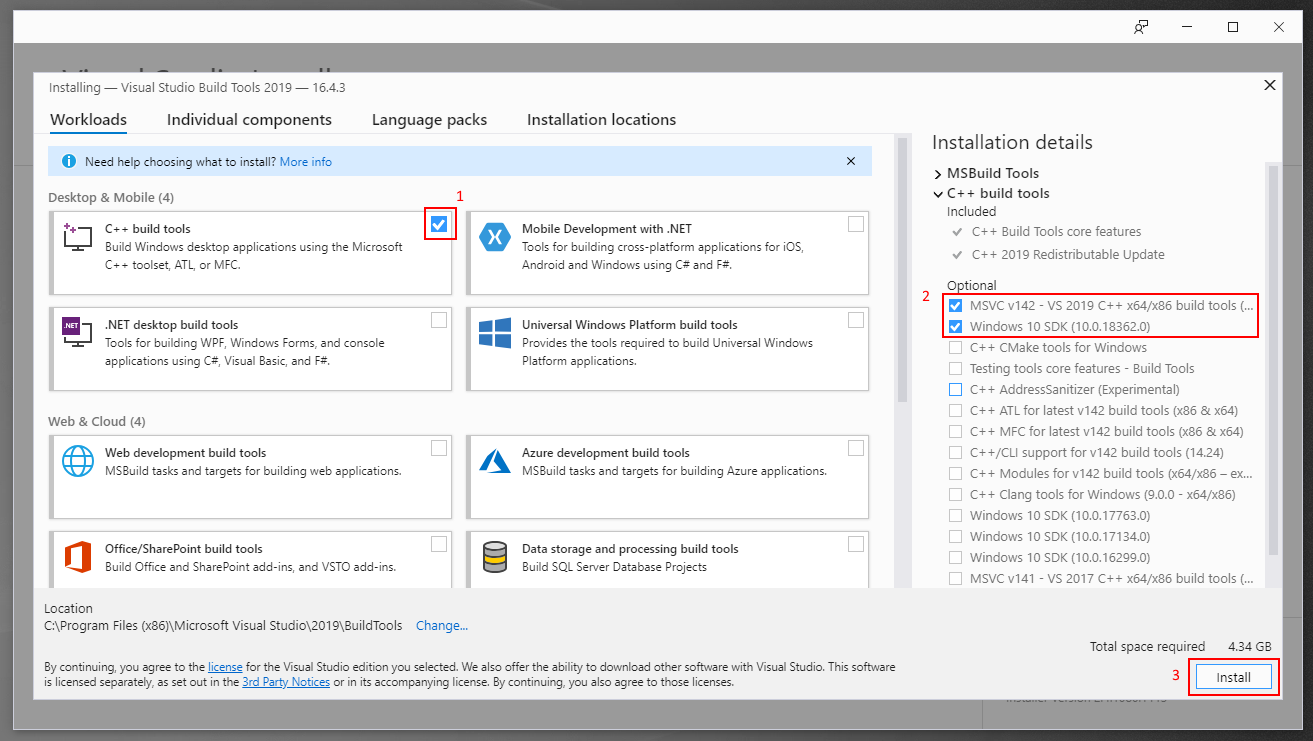Image resolution: width=1313 pixels, height=741 pixels.
Task: Click Change... link for install location
Action: pos(442,626)
